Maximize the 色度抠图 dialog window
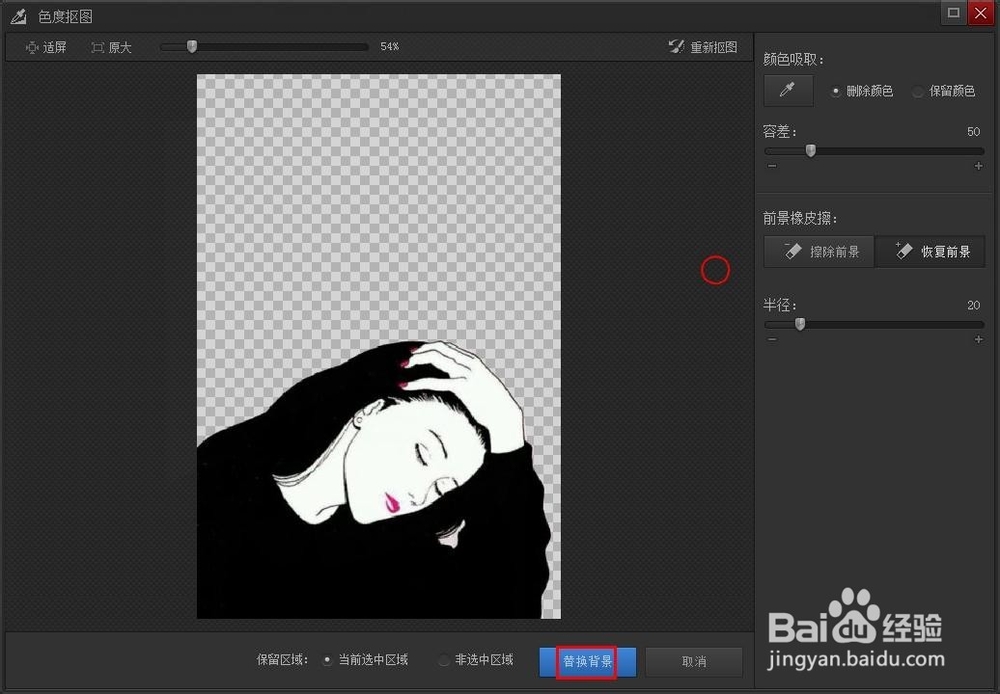Image resolution: width=1000 pixels, height=694 pixels. 953,13
